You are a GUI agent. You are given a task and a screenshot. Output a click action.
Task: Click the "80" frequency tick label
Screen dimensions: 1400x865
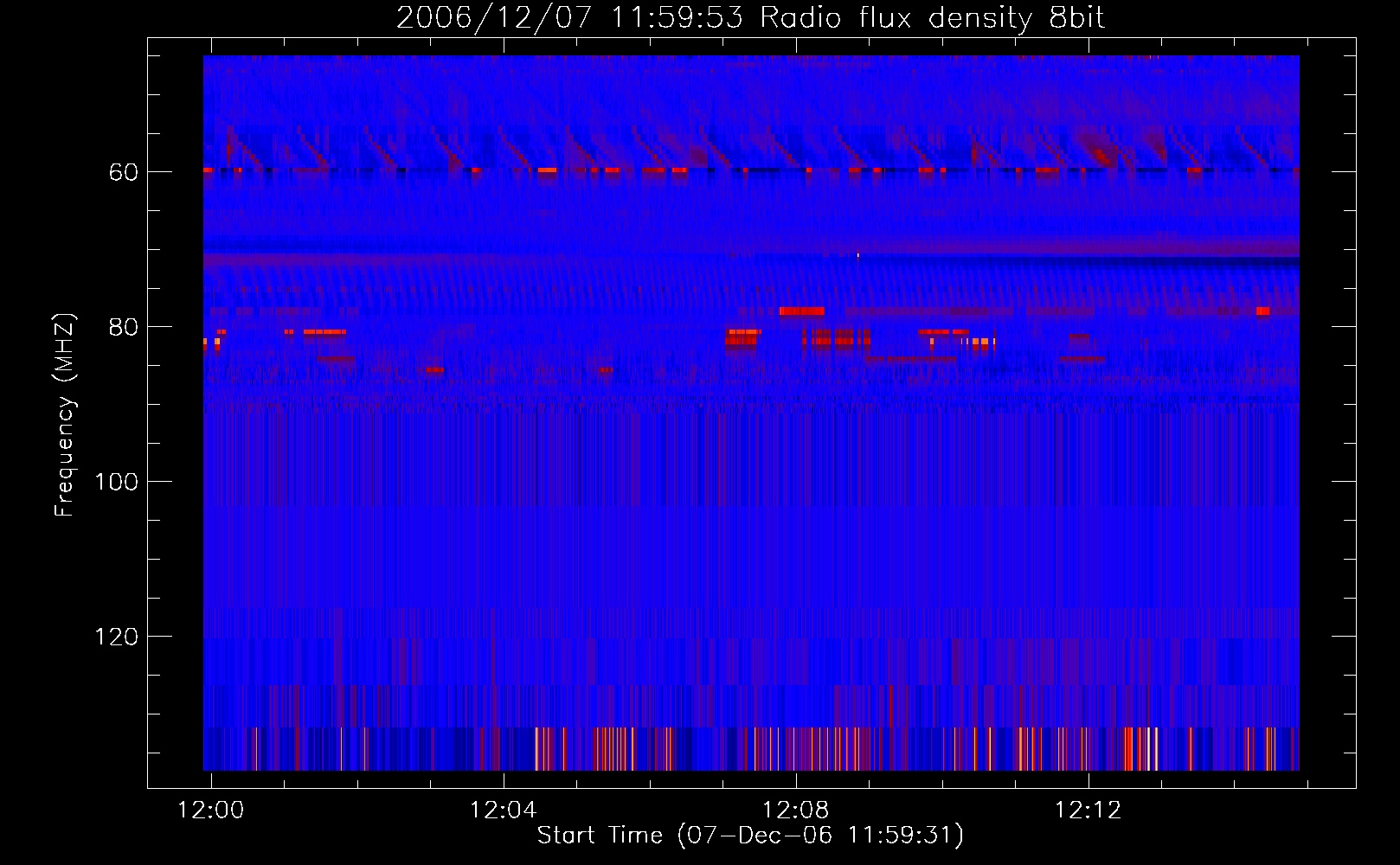point(124,327)
